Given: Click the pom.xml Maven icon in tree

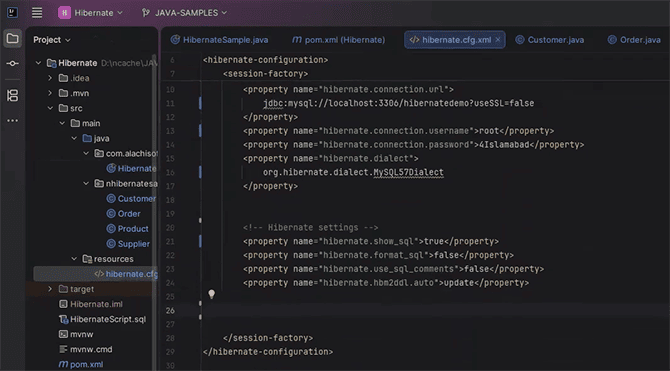Looking at the screenshot, I should [63, 365].
